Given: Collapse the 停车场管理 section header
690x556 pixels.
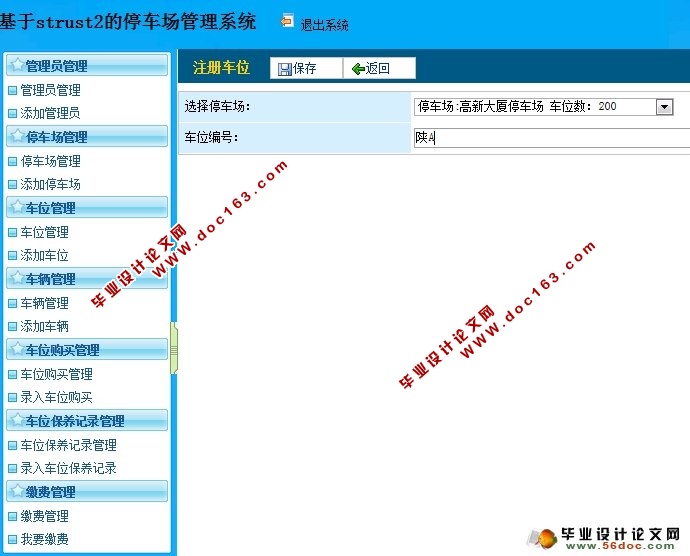Looking at the screenshot, I should pyautogui.click(x=87, y=136).
